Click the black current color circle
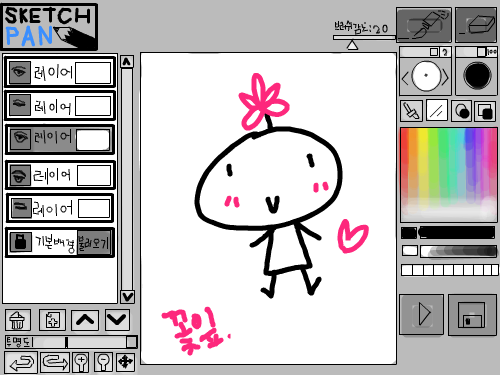 pyautogui.click(x=477, y=75)
